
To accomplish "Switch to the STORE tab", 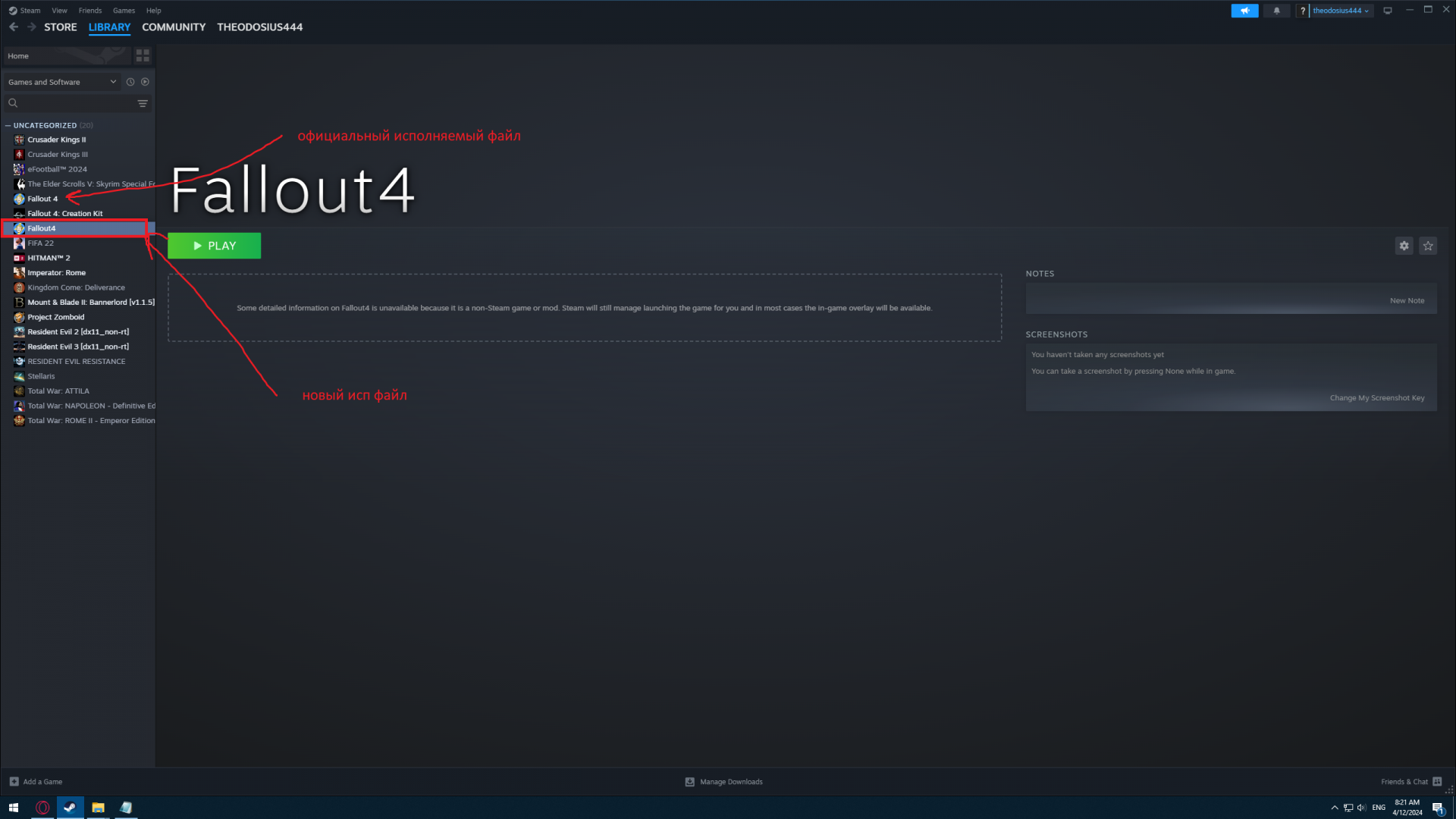I will point(61,27).
